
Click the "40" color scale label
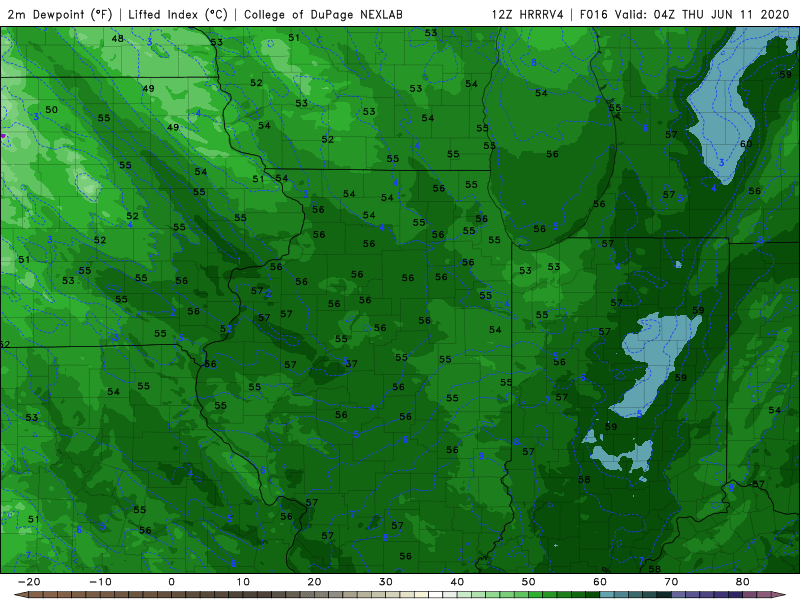coord(457,582)
